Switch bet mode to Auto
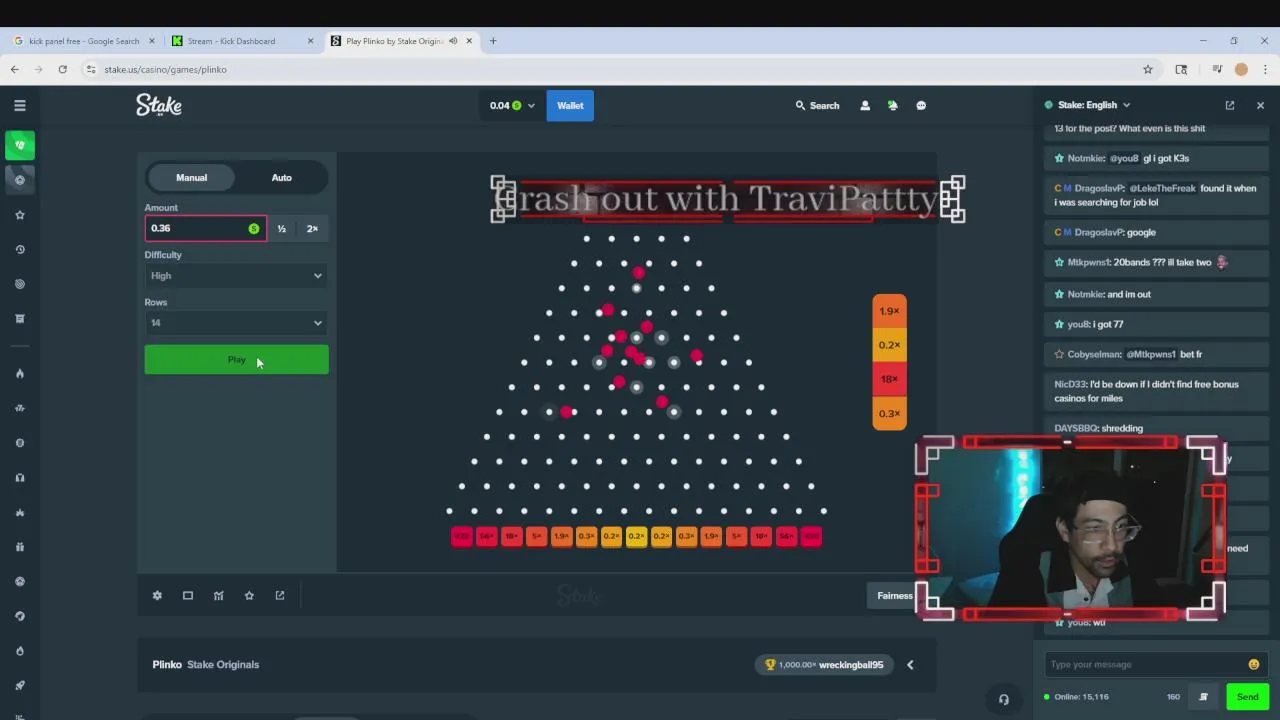Image resolution: width=1280 pixels, height=720 pixels. click(x=282, y=177)
